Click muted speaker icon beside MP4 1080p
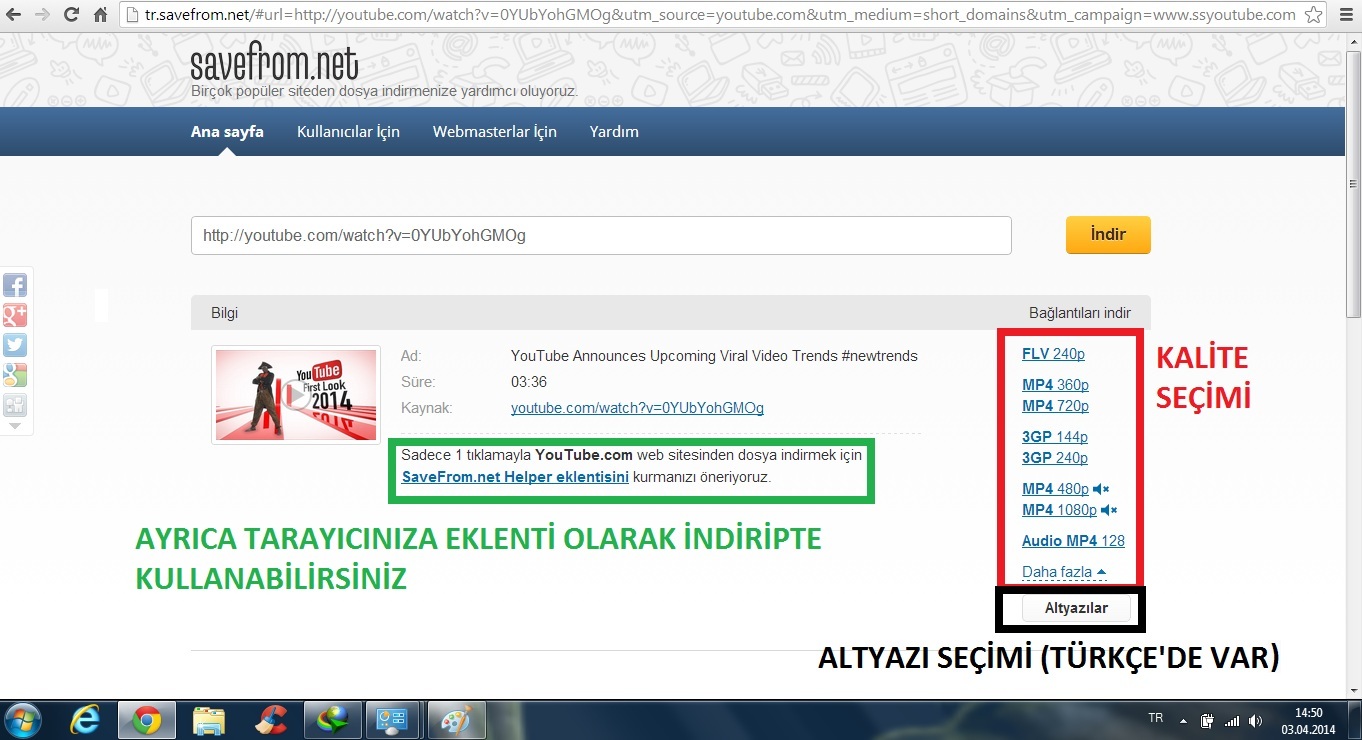Viewport: 1362px width, 740px height. coord(1109,510)
